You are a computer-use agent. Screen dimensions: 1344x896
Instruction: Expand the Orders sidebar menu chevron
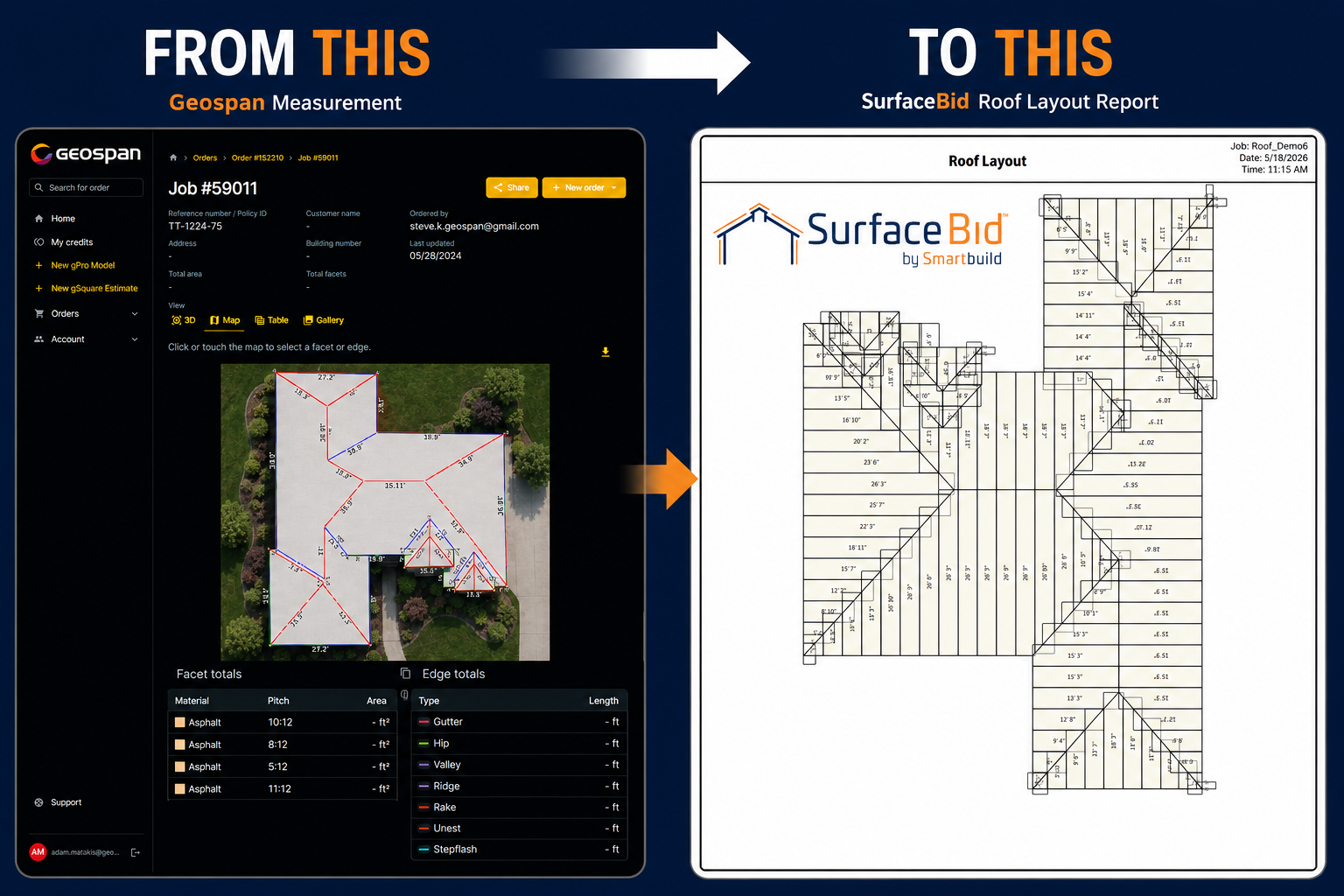pos(135,314)
